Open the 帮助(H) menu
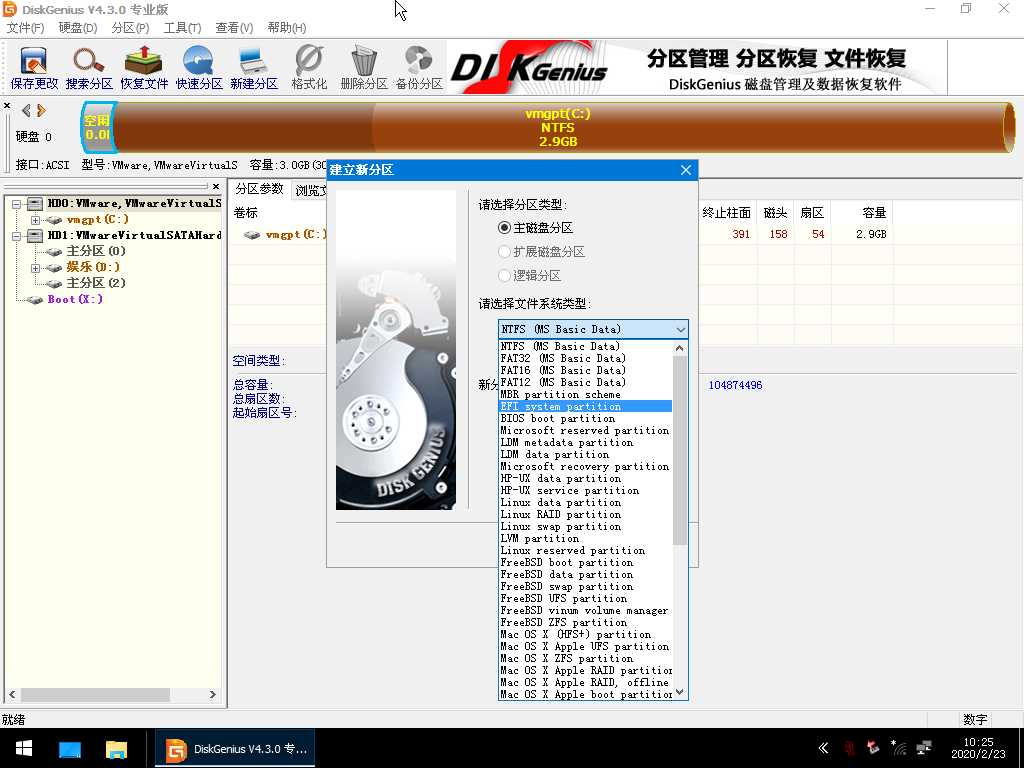The width and height of the screenshot is (1024, 768). click(287, 27)
